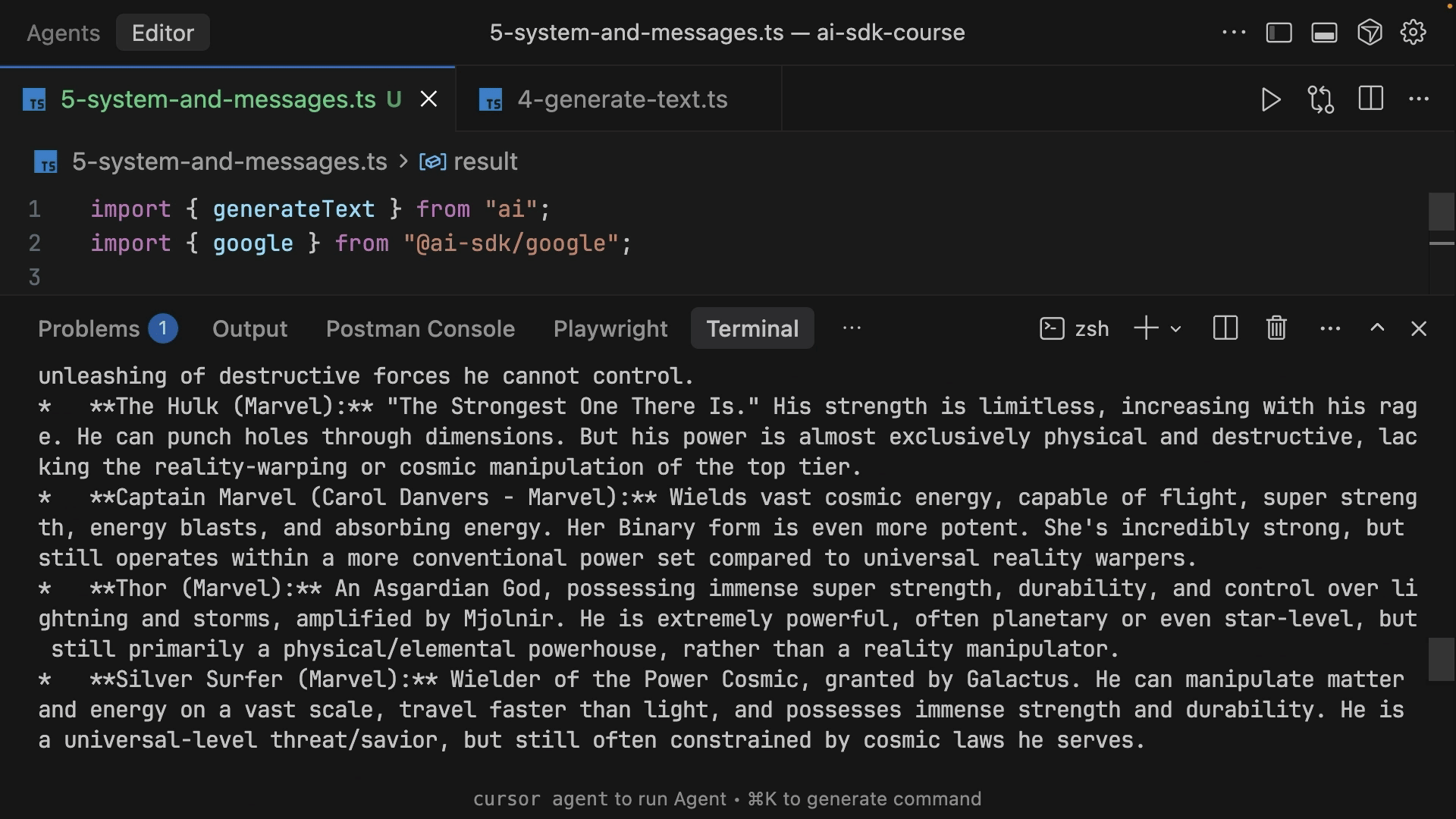Open the Problems panel tab
Screen dimensions: 1456x819
[89, 328]
